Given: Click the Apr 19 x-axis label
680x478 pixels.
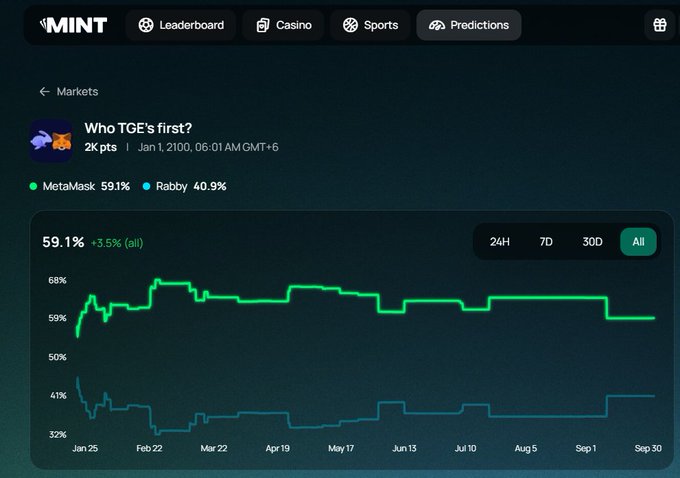Looking at the screenshot, I should 278,449.
